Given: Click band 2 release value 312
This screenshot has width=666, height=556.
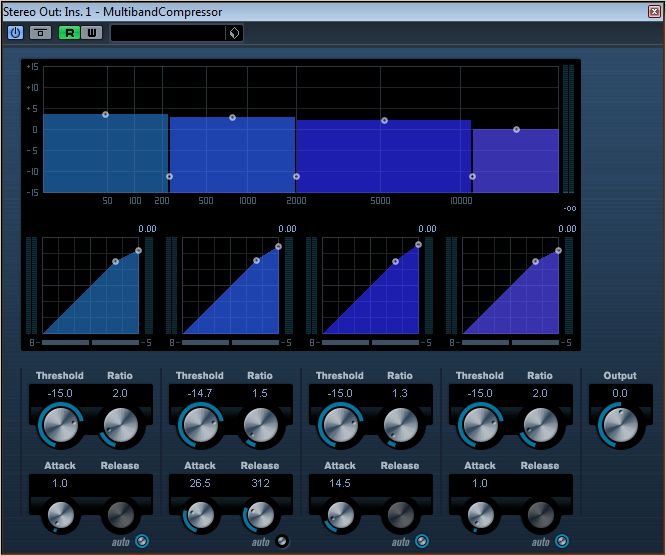Looking at the screenshot, I should [260, 483].
